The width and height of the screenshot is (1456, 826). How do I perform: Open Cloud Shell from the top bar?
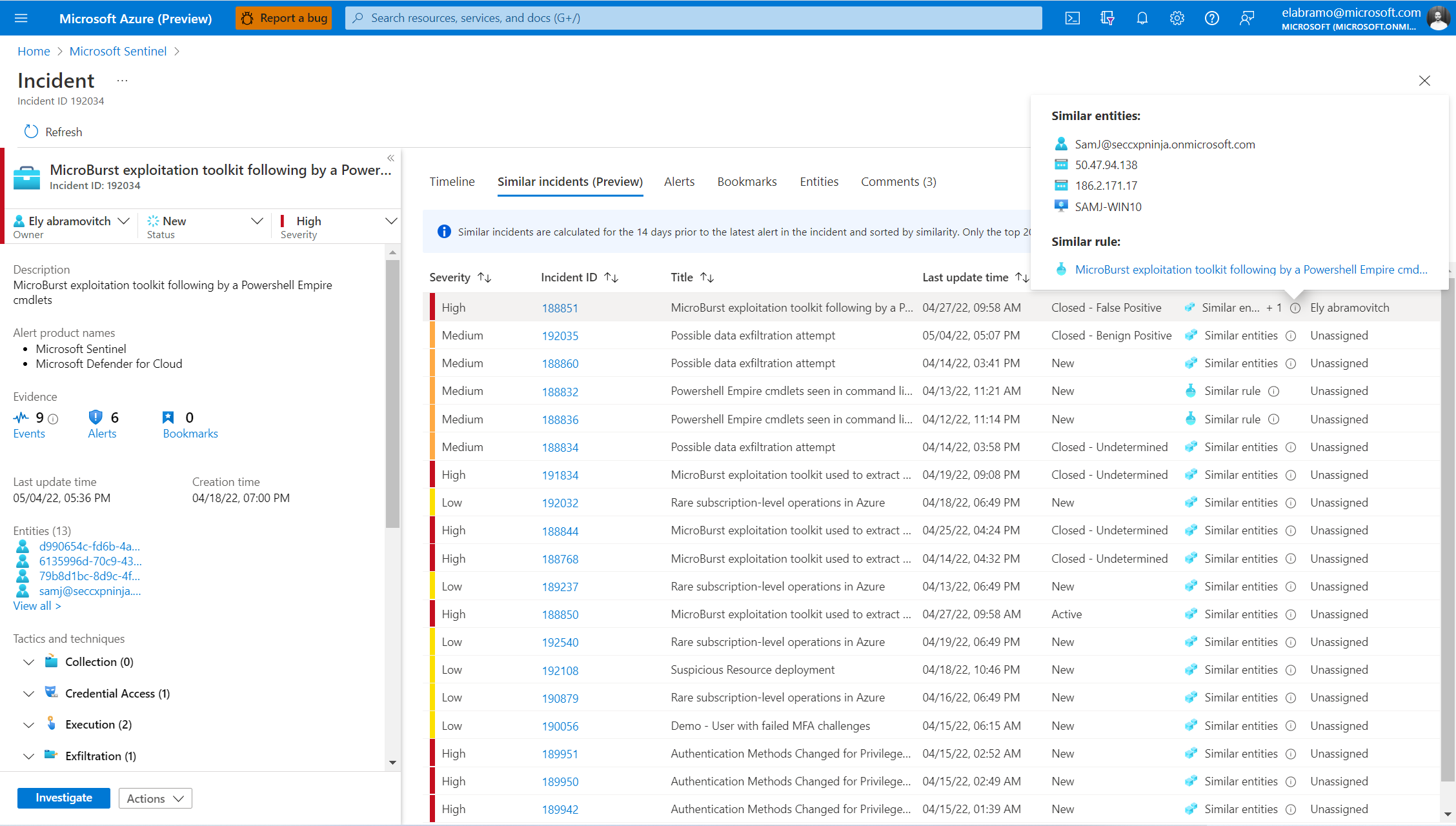[x=1072, y=18]
